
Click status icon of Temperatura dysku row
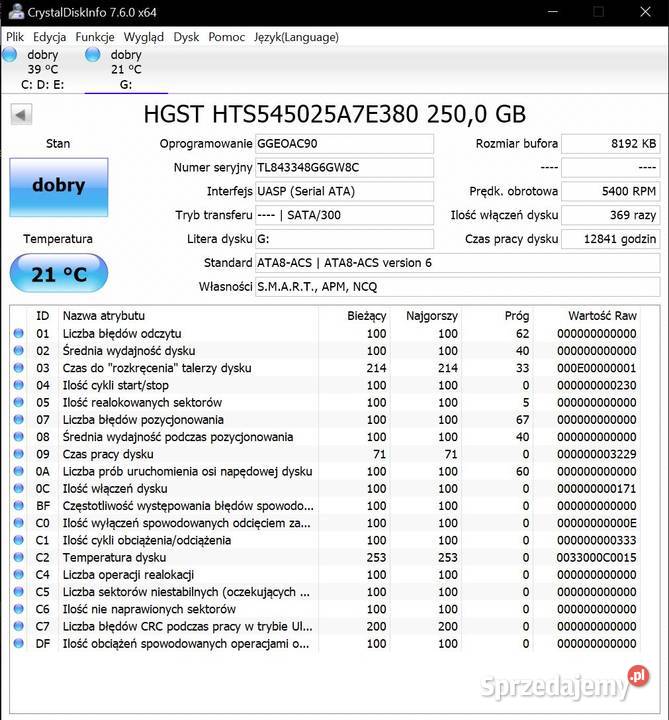point(19,557)
